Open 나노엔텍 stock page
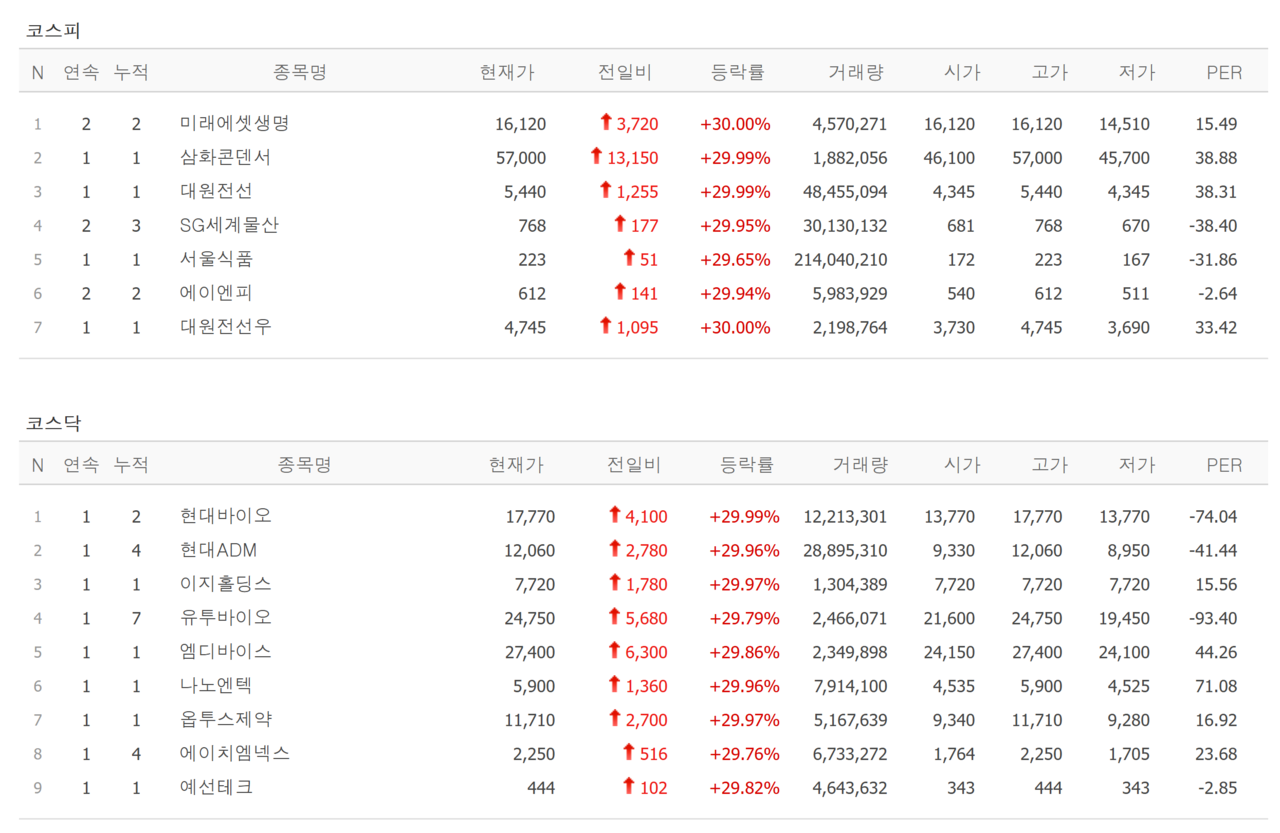 [x=216, y=687]
